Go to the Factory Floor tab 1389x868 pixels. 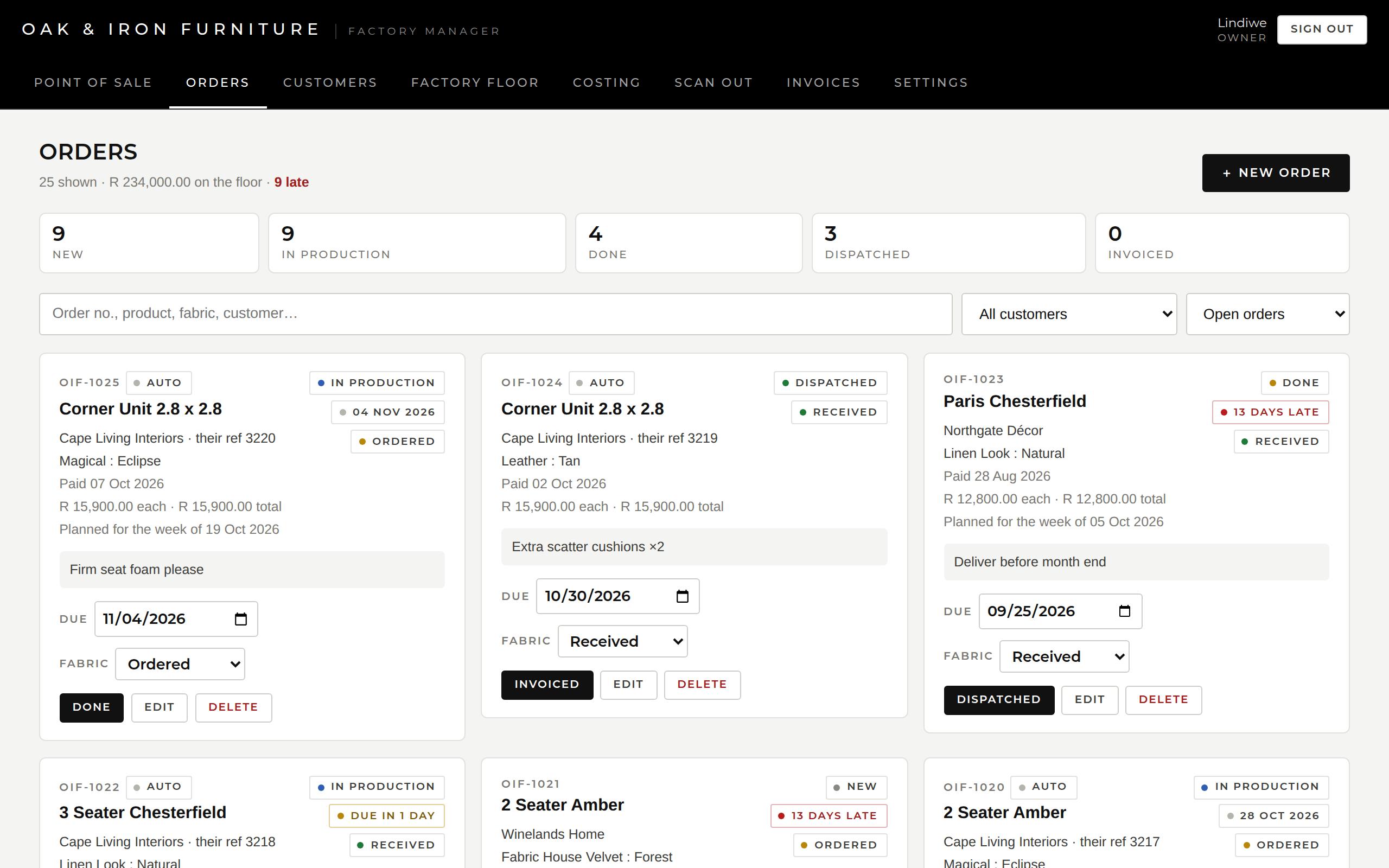475,82
